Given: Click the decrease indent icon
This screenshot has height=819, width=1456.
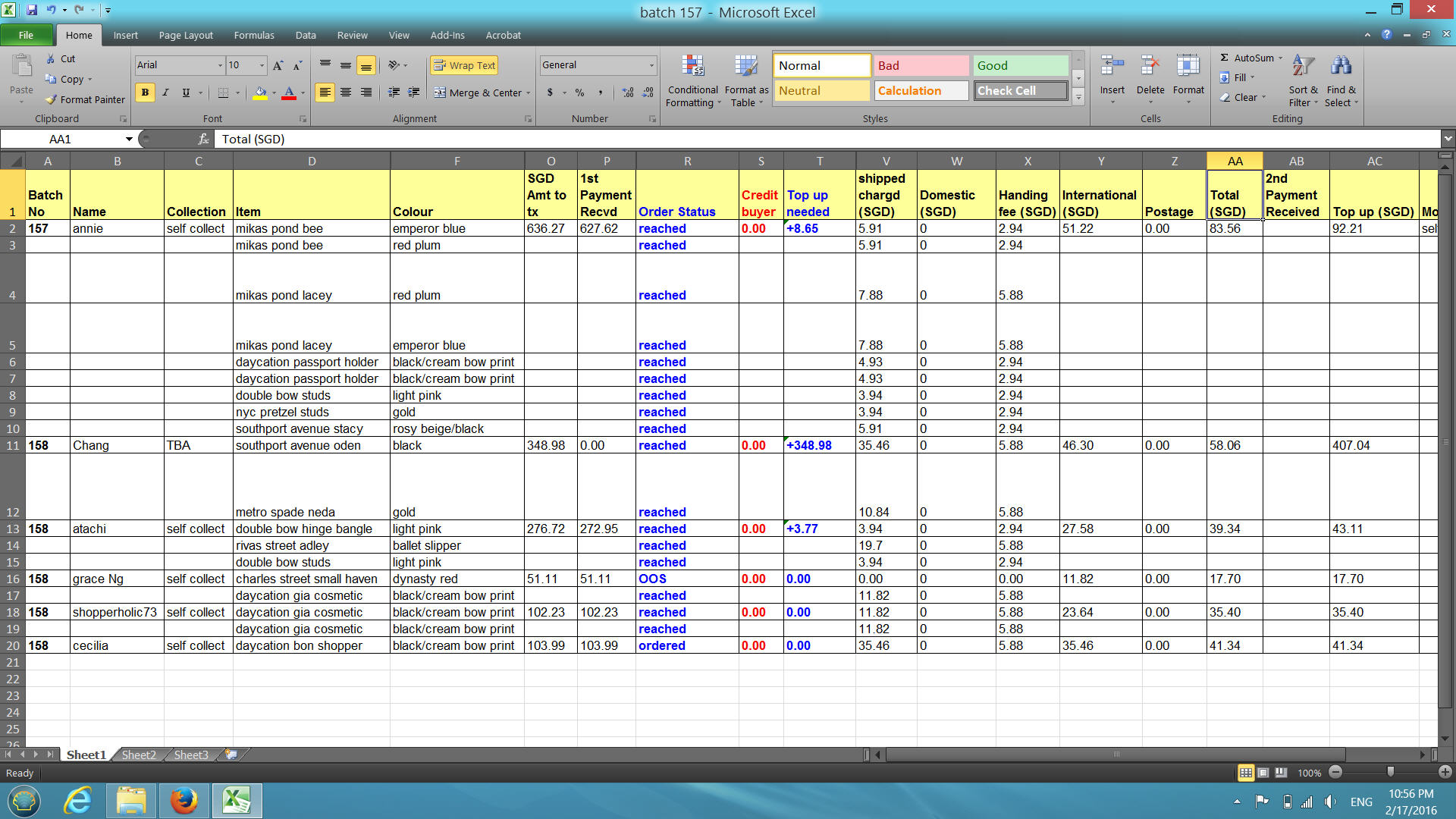Looking at the screenshot, I should click(x=394, y=93).
